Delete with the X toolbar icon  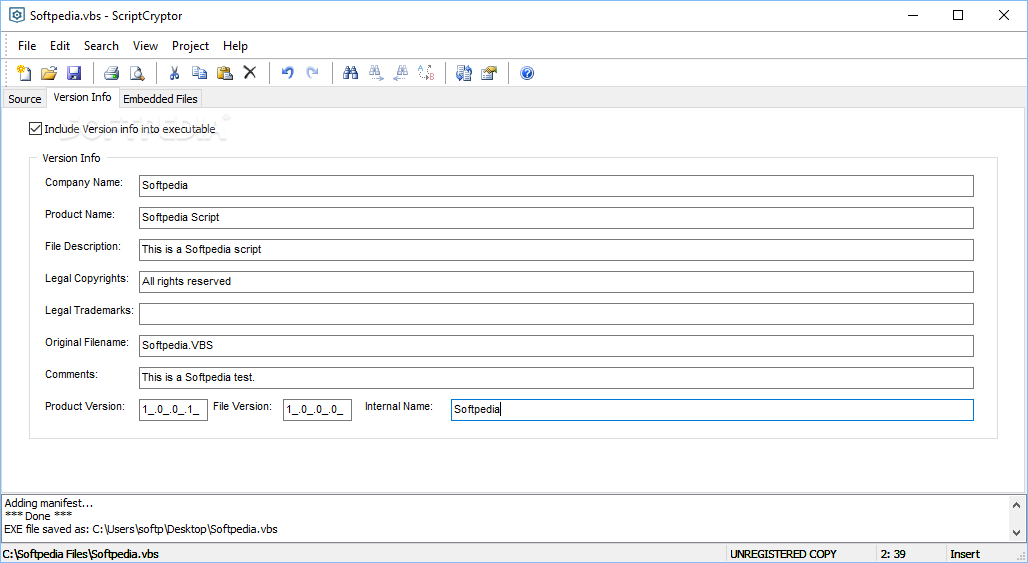coord(250,73)
